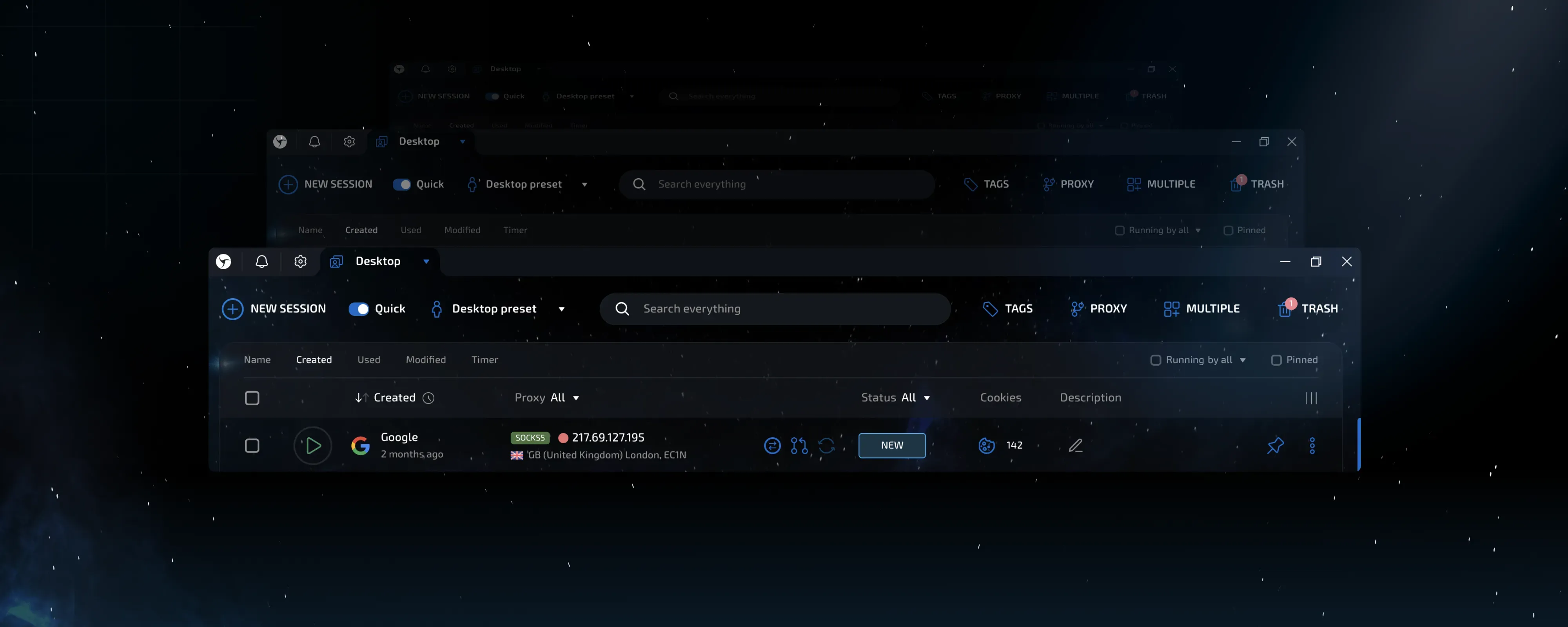Tick the Google session row checkbox
The width and height of the screenshot is (1568, 627).
click(252, 446)
